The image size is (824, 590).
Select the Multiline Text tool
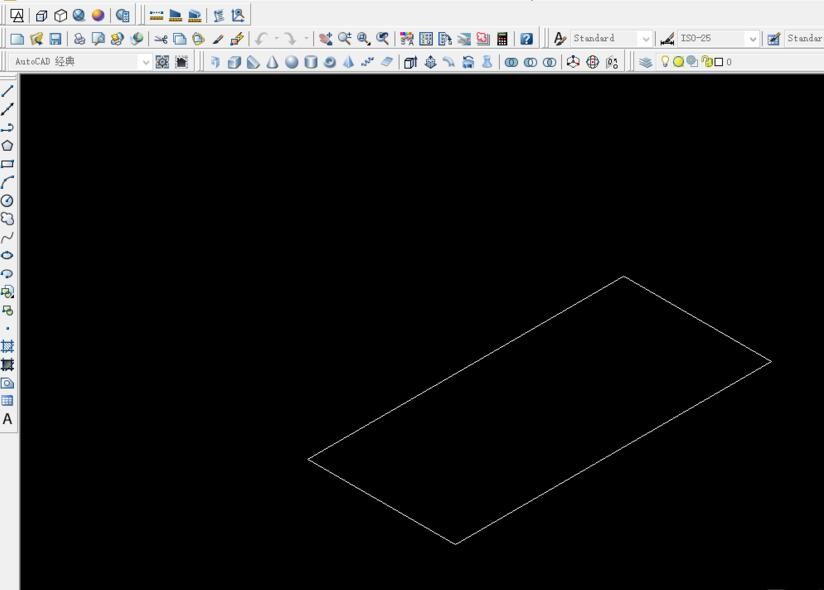(8, 419)
